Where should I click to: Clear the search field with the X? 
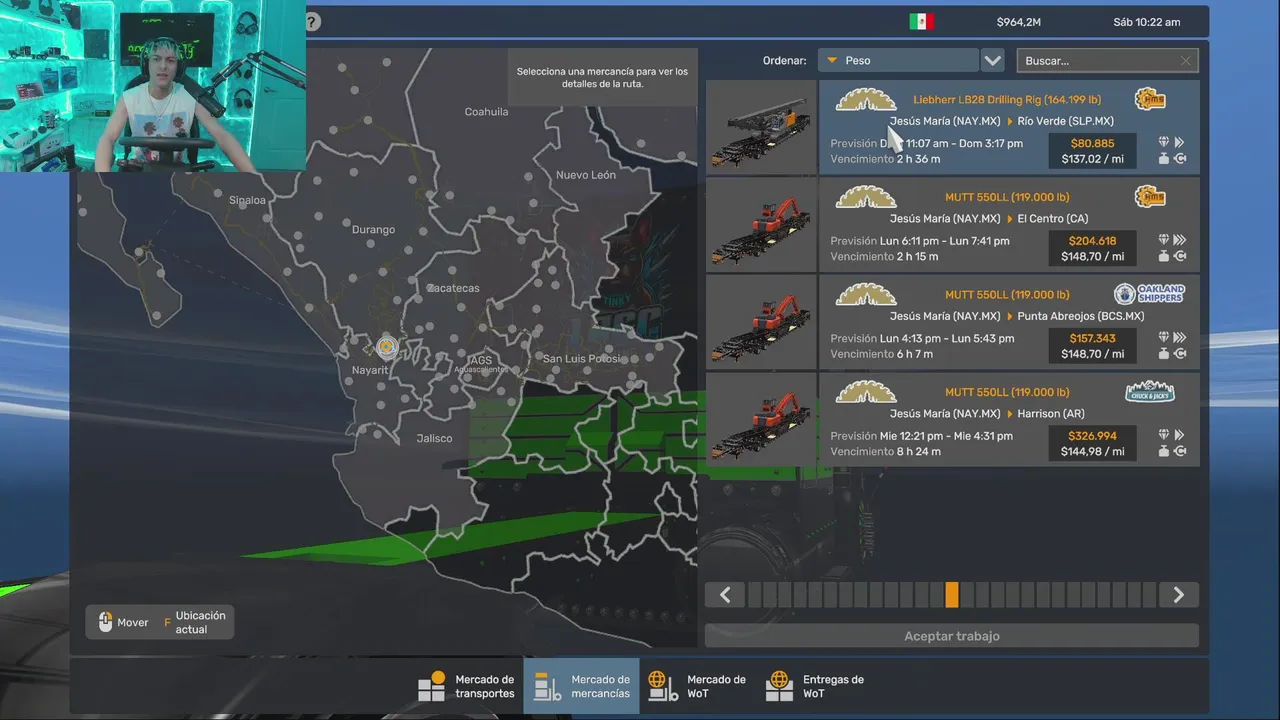(1186, 61)
